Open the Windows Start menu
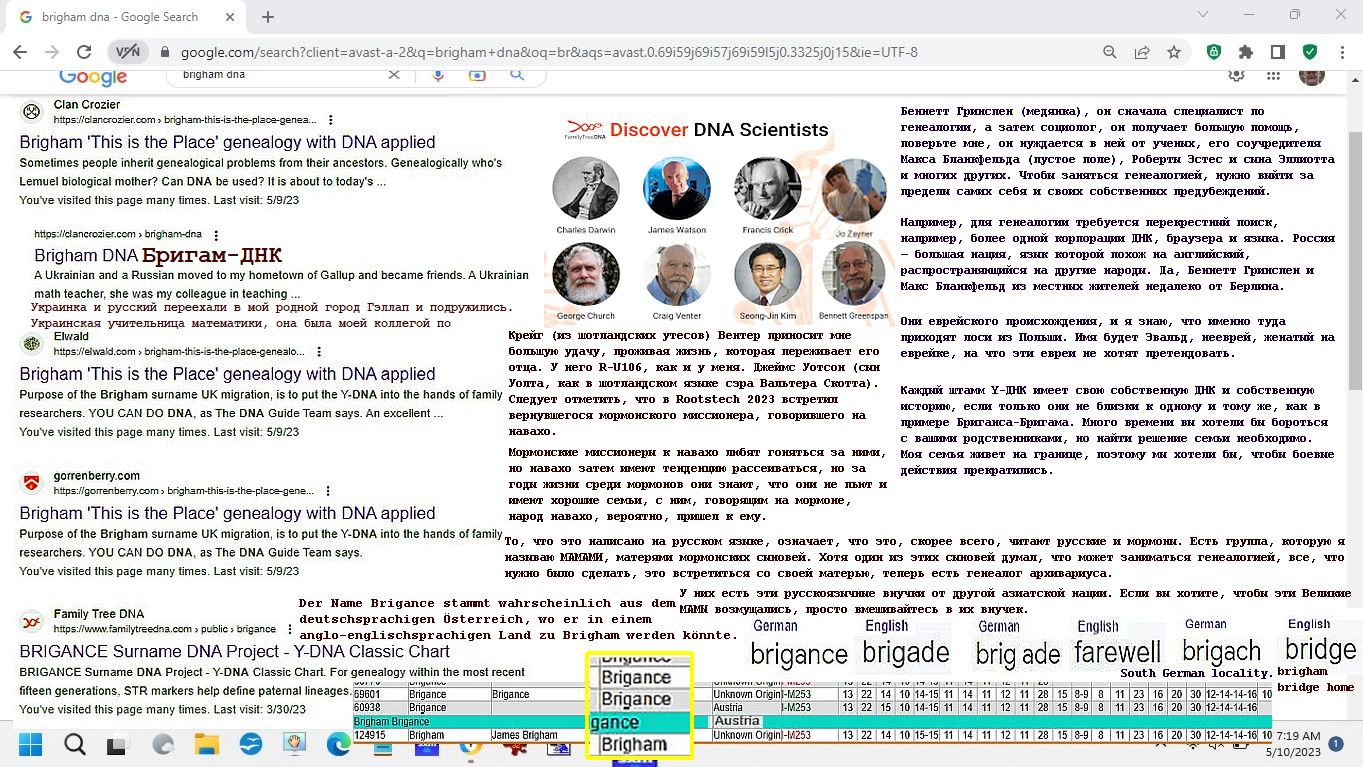Screen dimensions: 1363x767 pyautogui.click(x=31, y=744)
